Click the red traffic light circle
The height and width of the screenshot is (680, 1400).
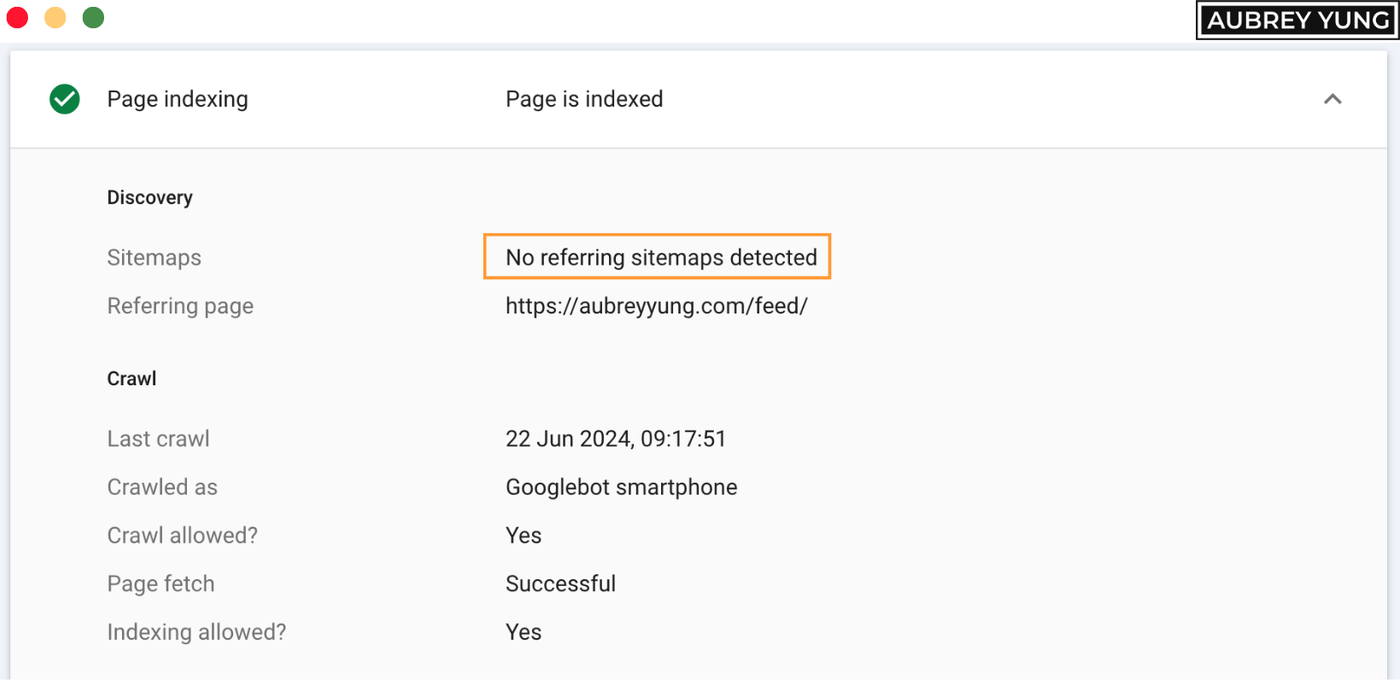pos(17,17)
